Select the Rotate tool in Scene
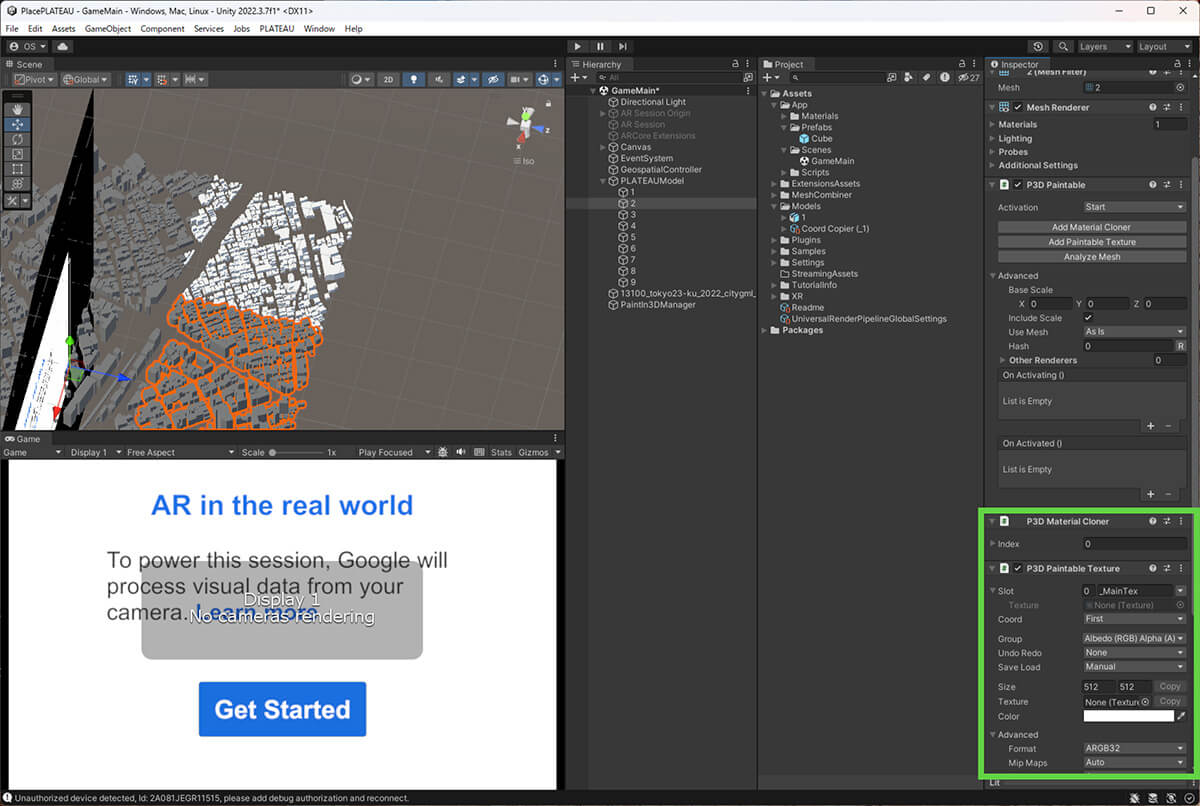1200x806 pixels. pos(17,140)
